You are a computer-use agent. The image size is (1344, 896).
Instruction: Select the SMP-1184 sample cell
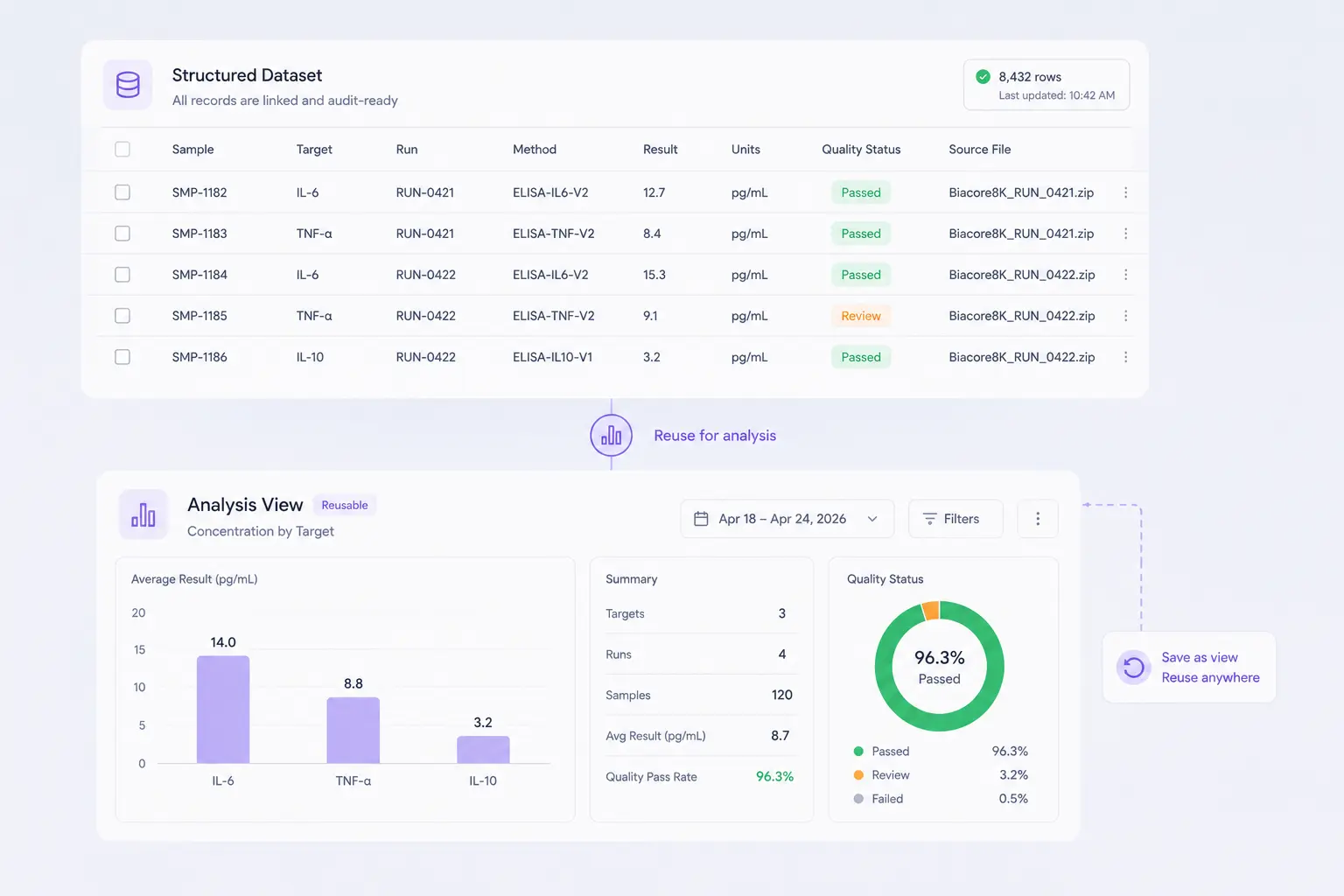[199, 275]
